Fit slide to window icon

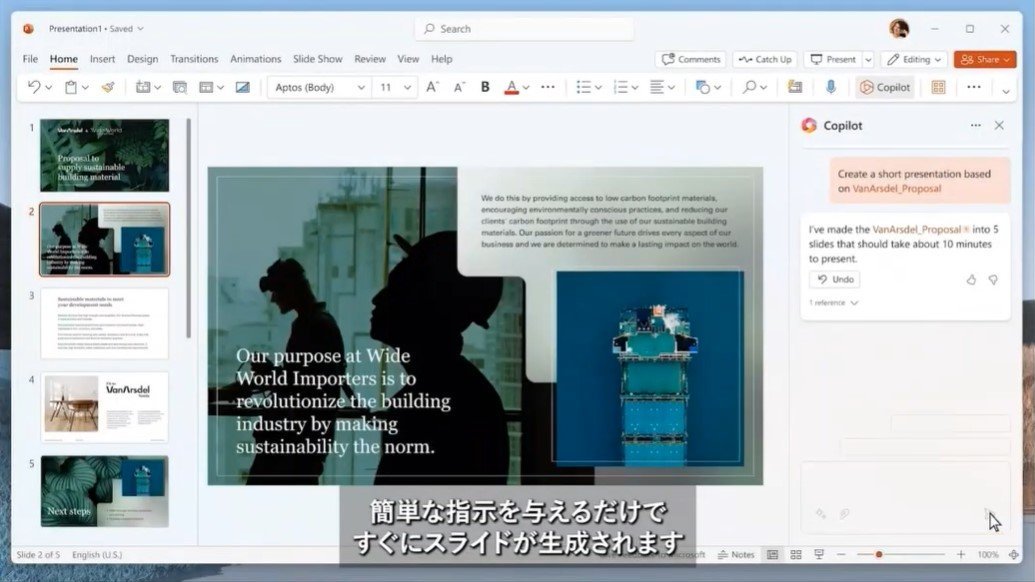pyautogui.click(x=1014, y=555)
